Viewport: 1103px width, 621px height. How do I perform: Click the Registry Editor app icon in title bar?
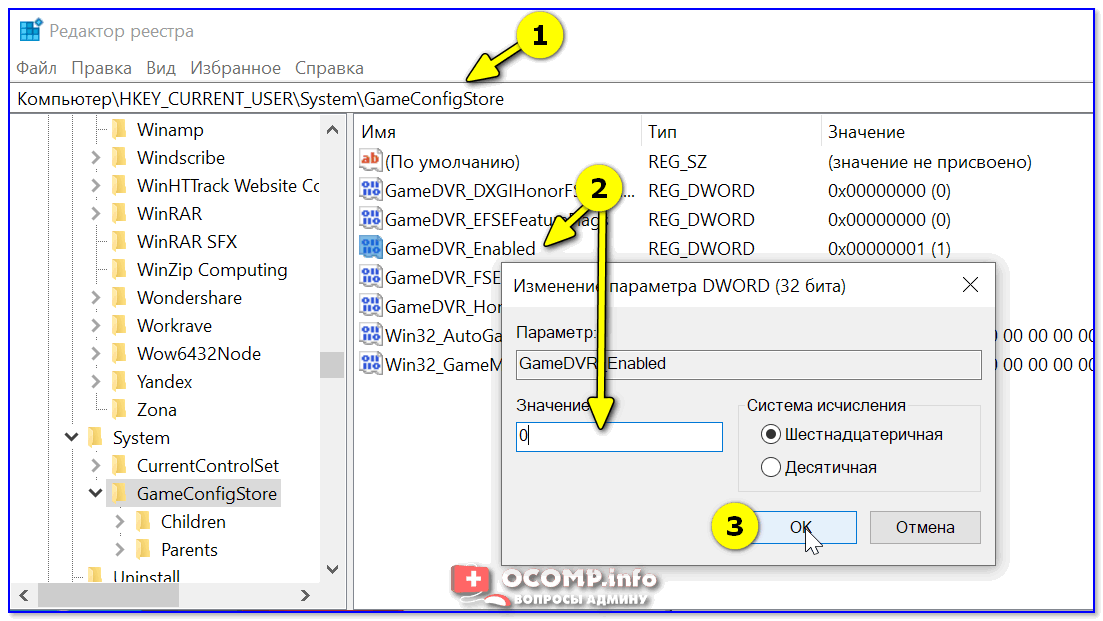(x=30, y=31)
